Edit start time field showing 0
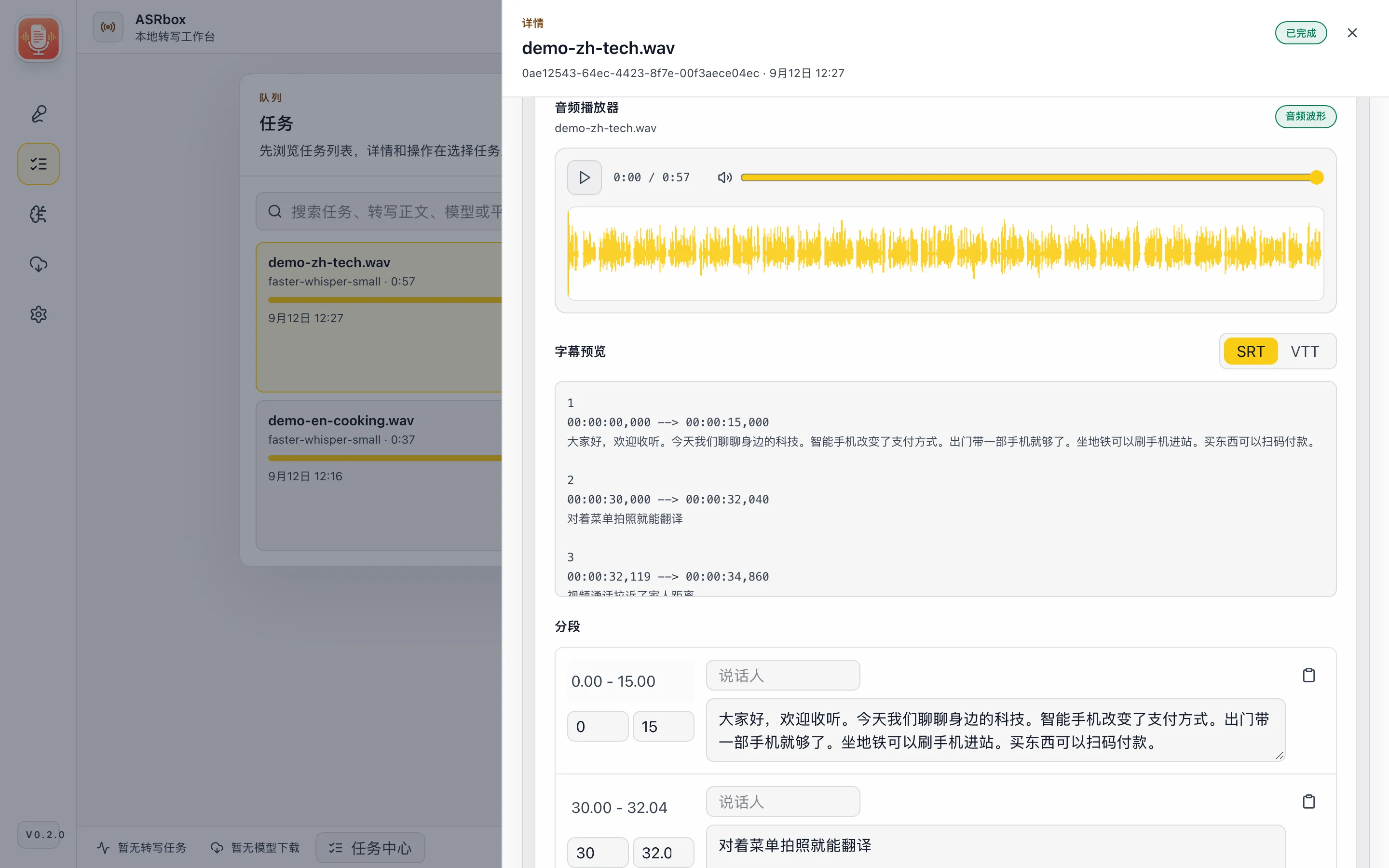This screenshot has width=1389, height=868. coord(598,726)
